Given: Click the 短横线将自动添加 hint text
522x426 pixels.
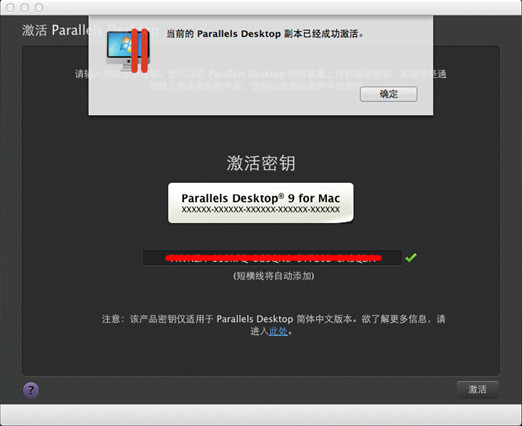Looking at the screenshot, I should coord(274,276).
